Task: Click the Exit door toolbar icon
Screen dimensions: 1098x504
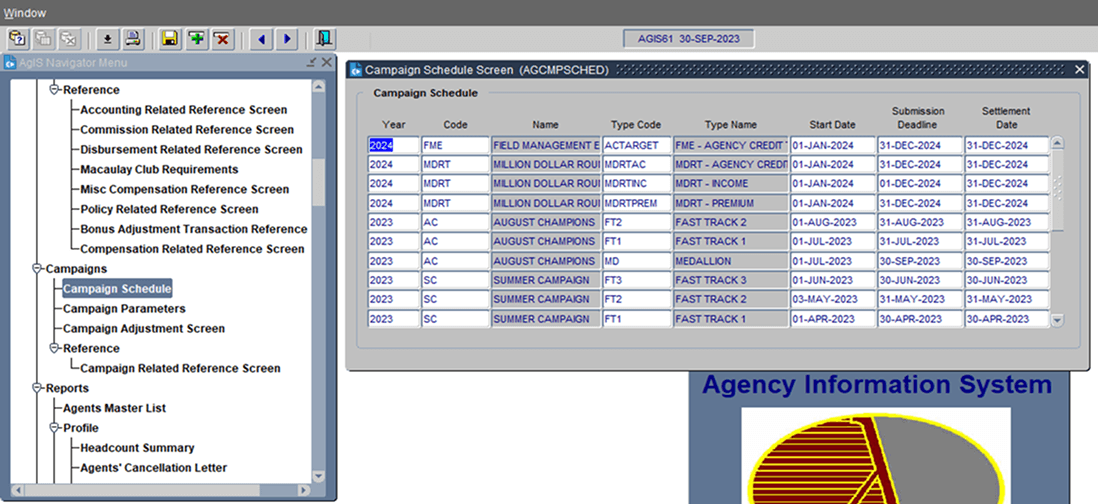Action: [x=324, y=39]
